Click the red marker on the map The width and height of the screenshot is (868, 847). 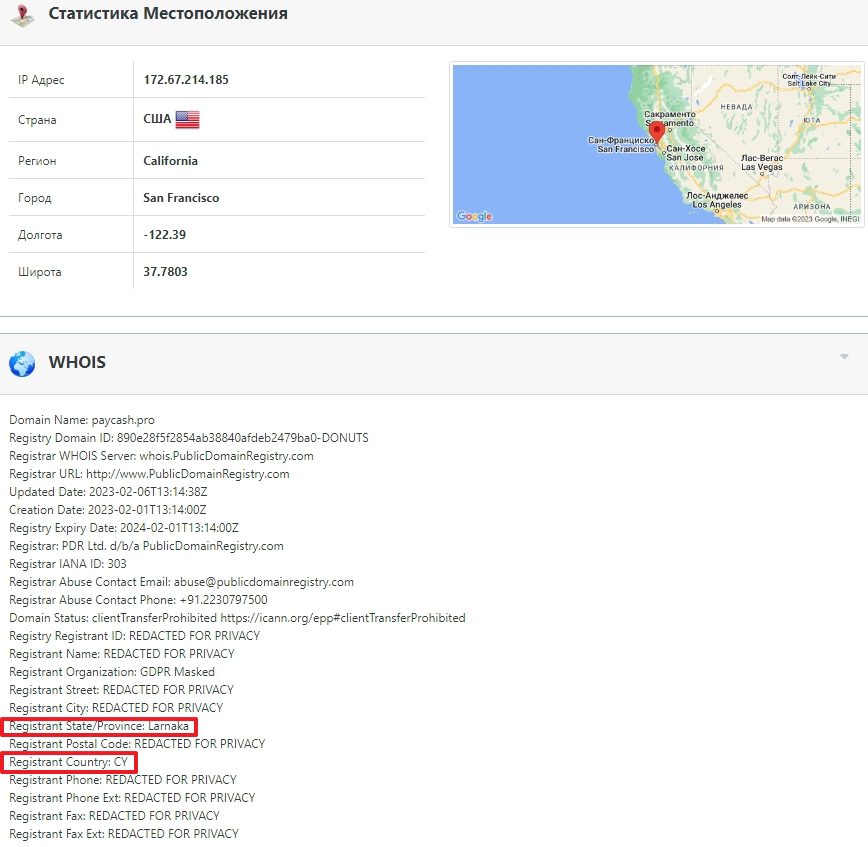656,132
